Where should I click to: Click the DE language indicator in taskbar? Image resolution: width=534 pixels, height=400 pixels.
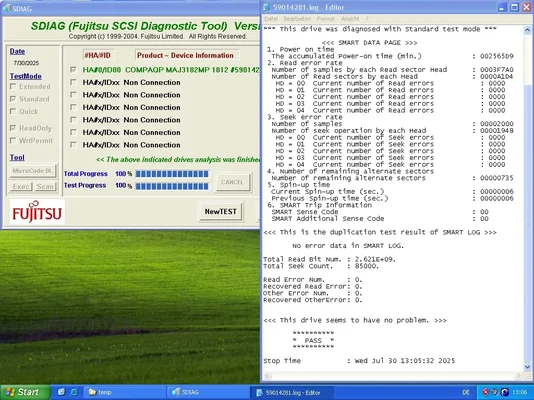pyautogui.click(x=466, y=393)
